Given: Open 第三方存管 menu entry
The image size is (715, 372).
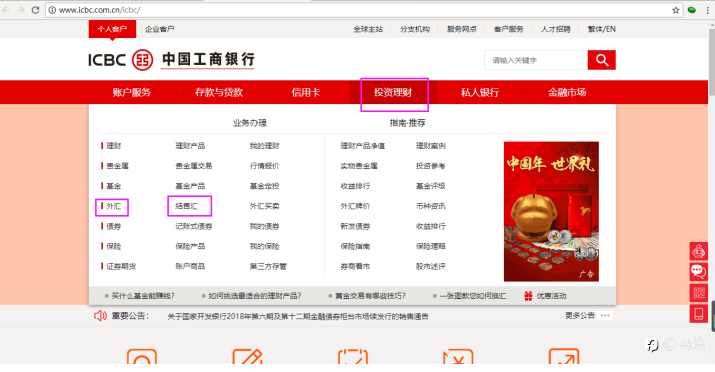Looking at the screenshot, I should coord(268,266).
